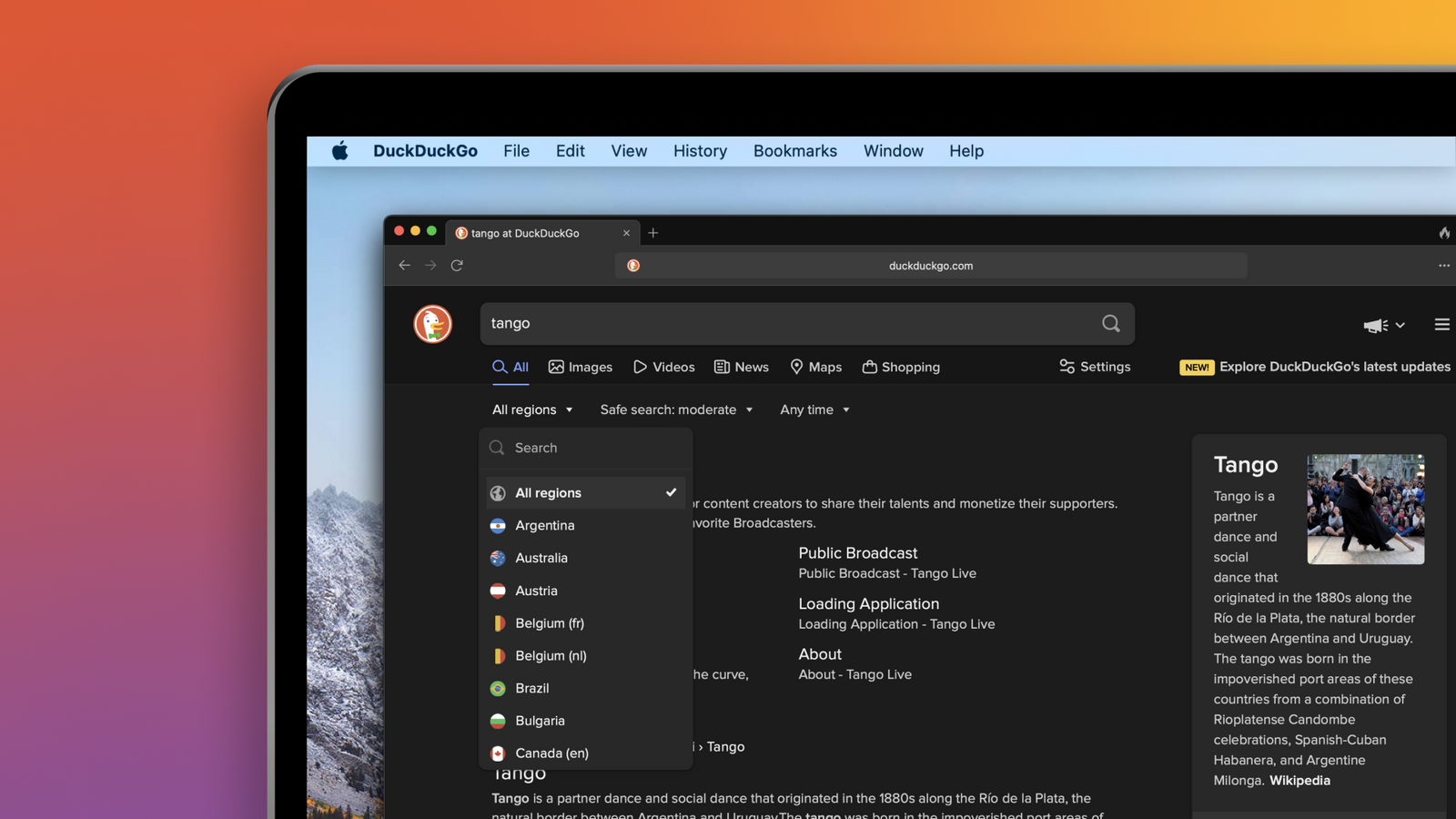Keep All regions selected in the list
The width and height of the screenshot is (1456, 819).
tap(548, 492)
